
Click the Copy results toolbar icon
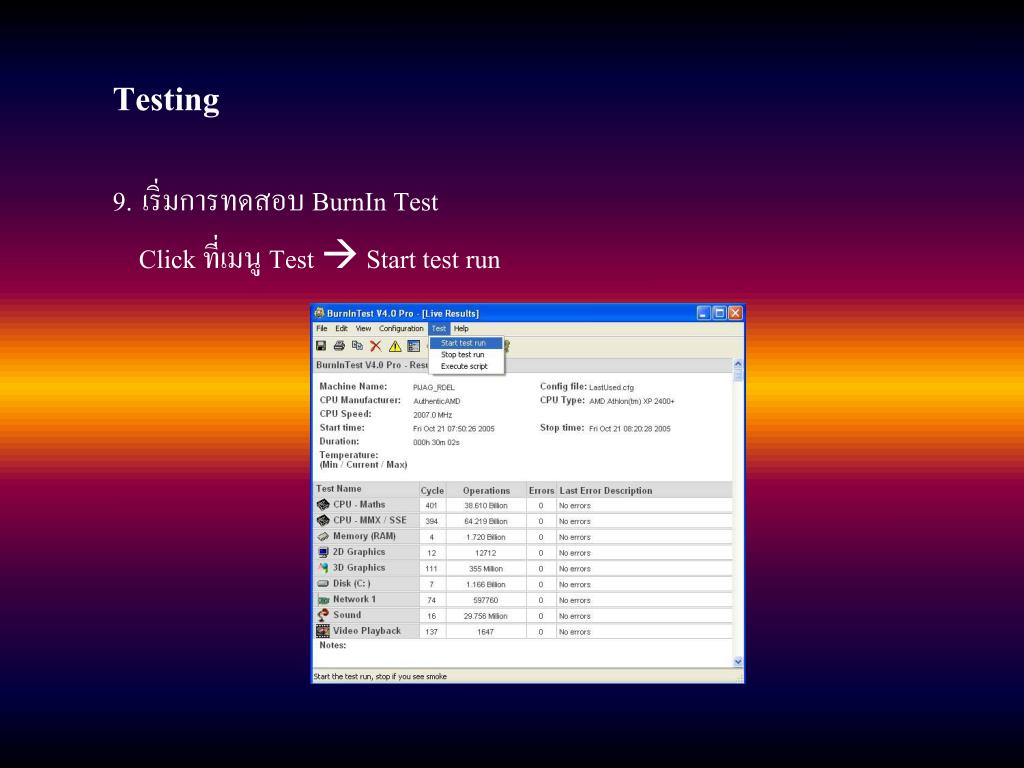point(357,346)
